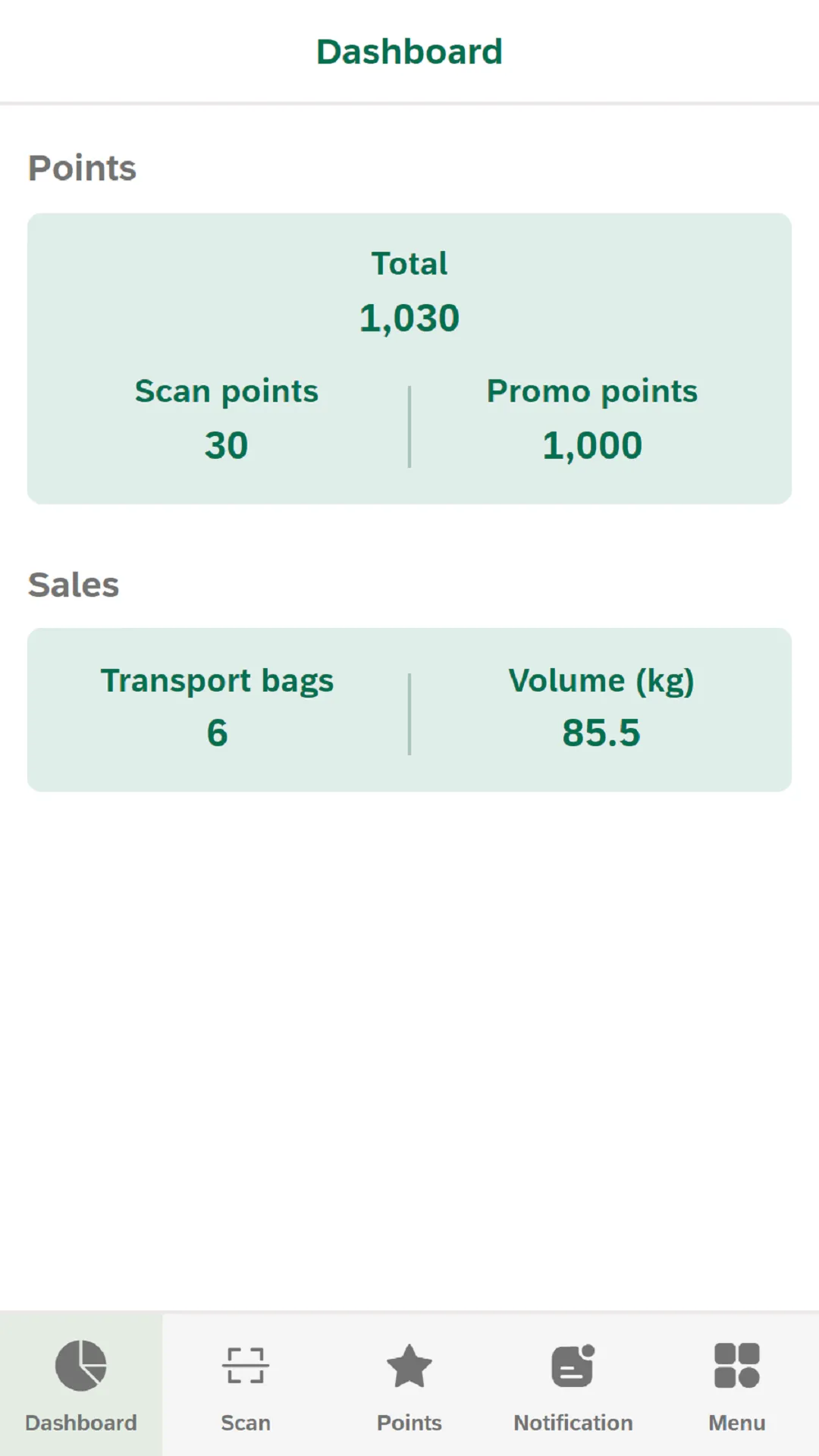Screen dimensions: 819x1456
Task: Switch to the Scan tab label
Action: 246,1423
